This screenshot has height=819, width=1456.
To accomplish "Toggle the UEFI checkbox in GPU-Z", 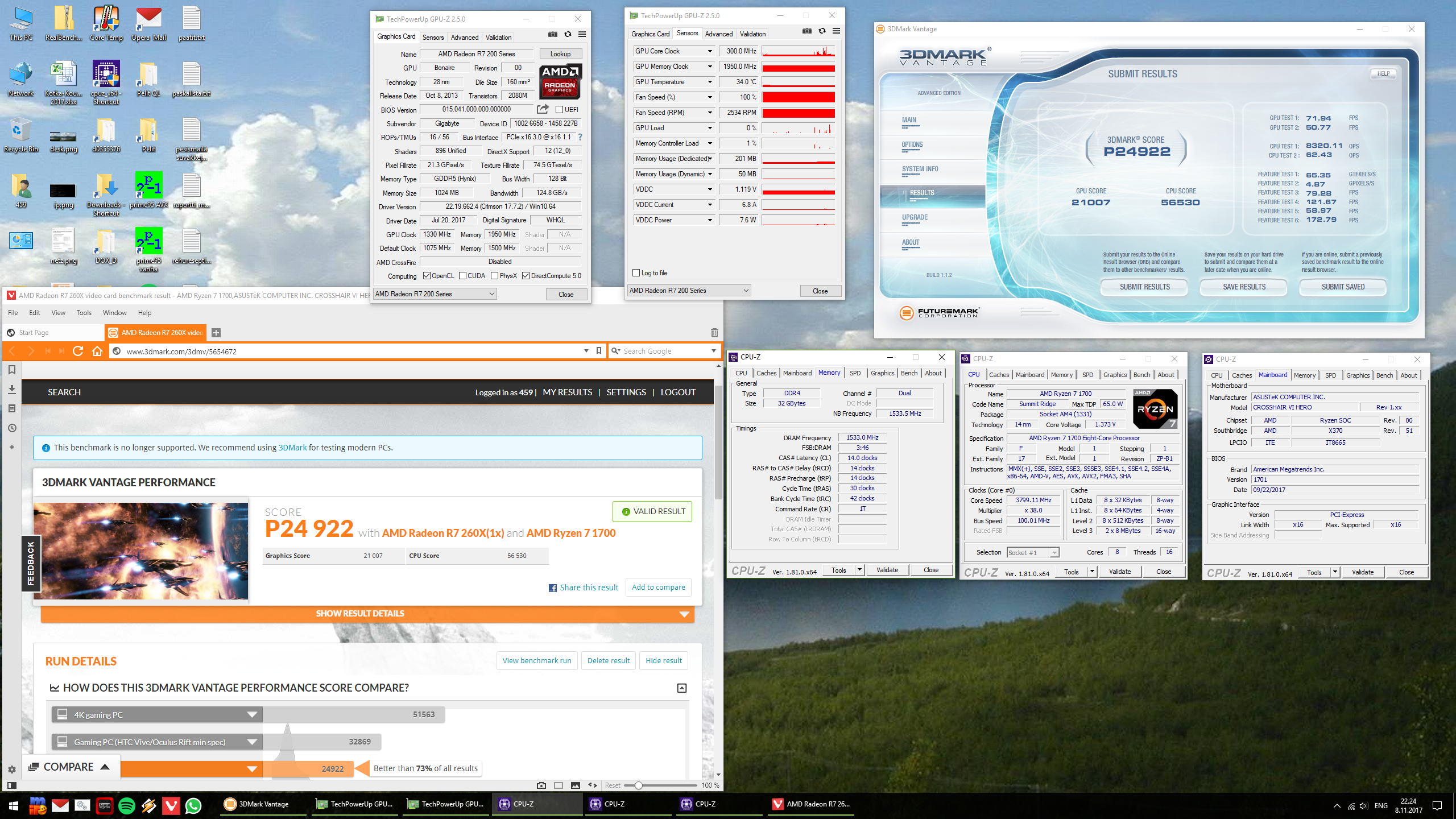I will click(x=559, y=110).
